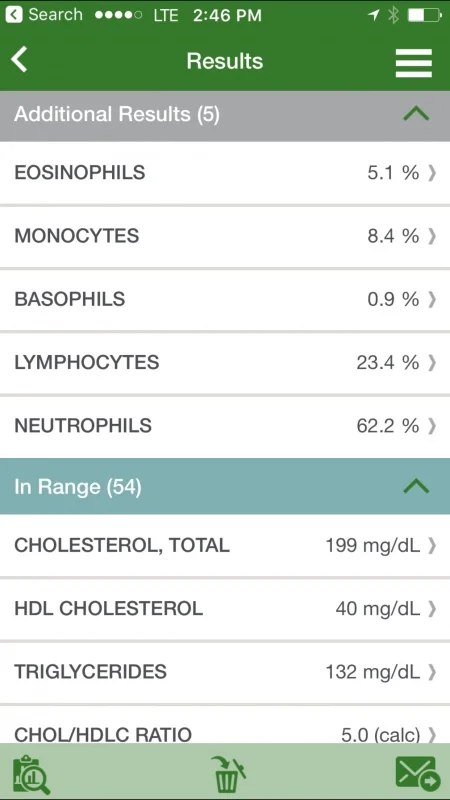
Task: Tap the Results title in header
Action: [x=225, y=61]
